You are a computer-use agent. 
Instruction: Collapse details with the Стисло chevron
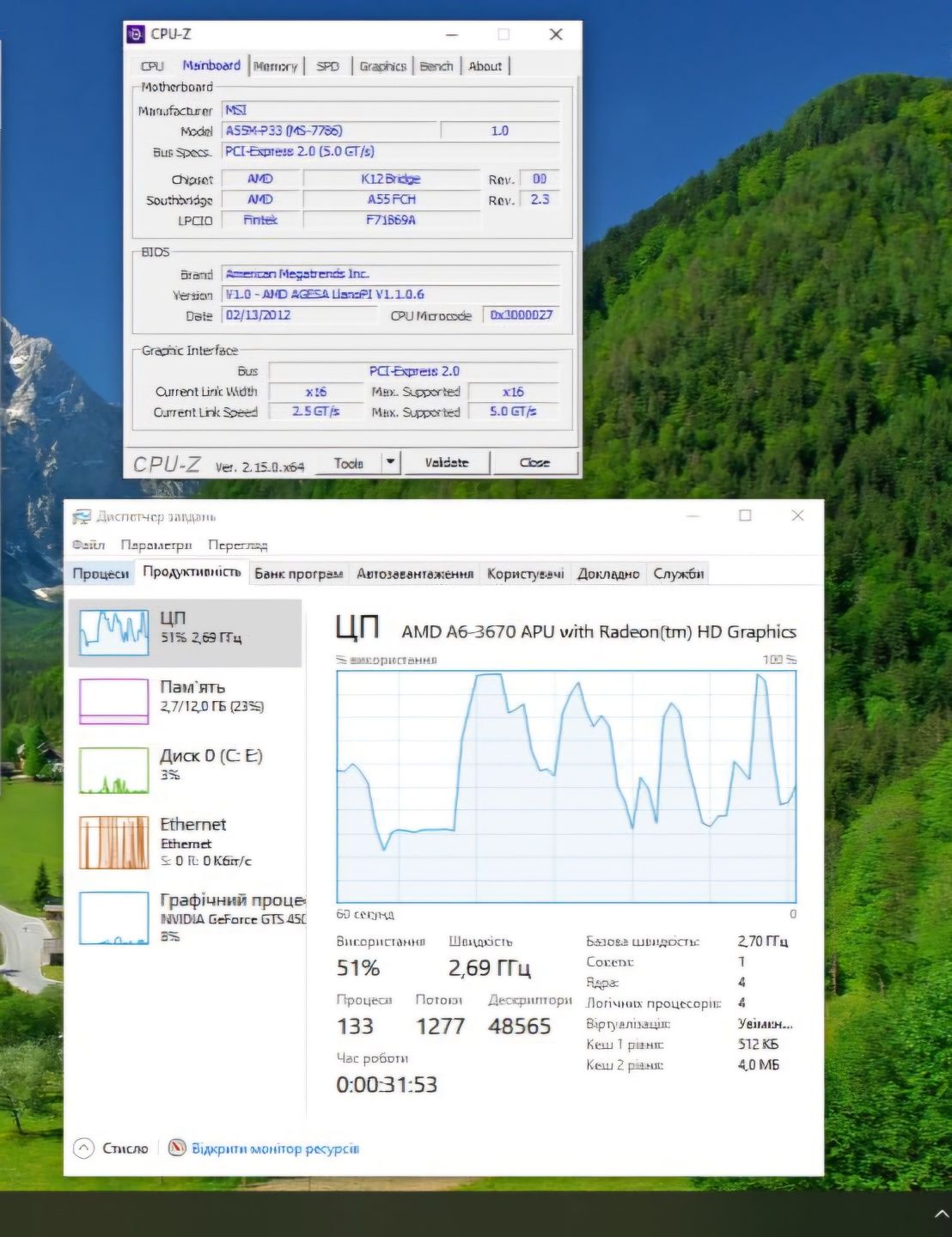pos(83,1148)
